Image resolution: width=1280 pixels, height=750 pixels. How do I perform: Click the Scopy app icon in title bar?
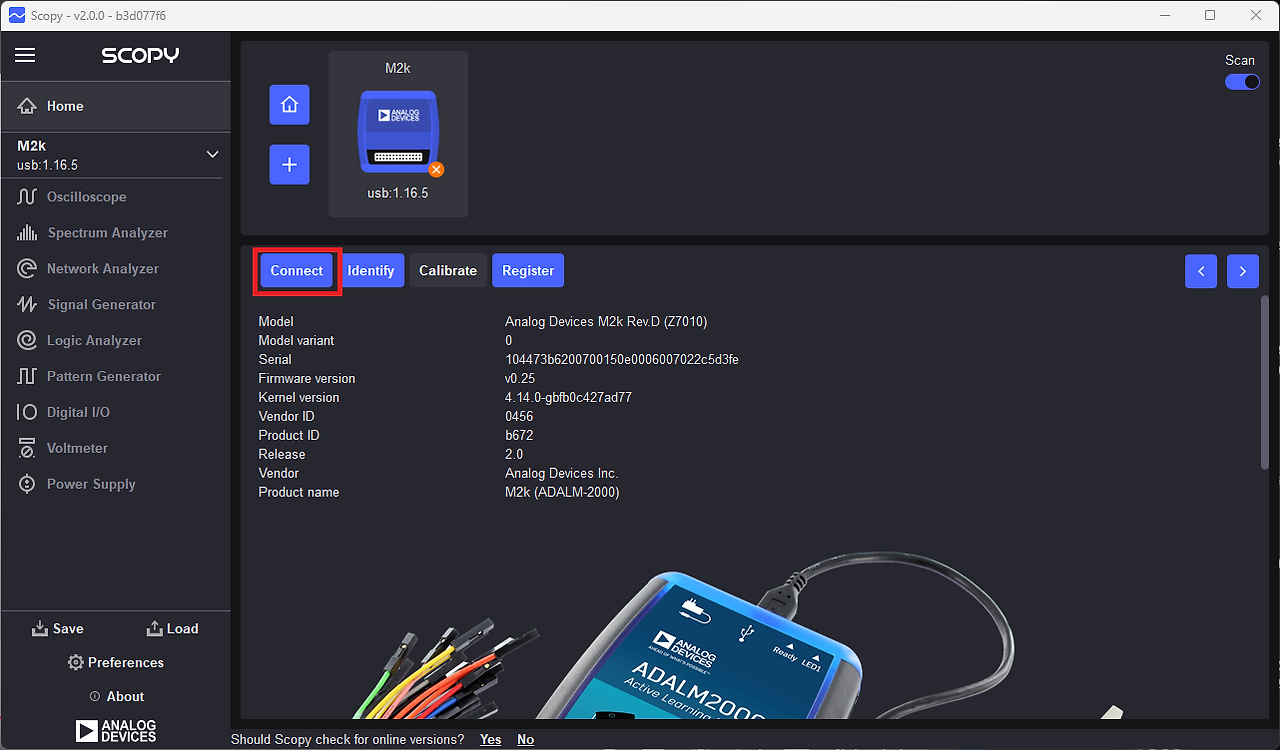(x=16, y=15)
